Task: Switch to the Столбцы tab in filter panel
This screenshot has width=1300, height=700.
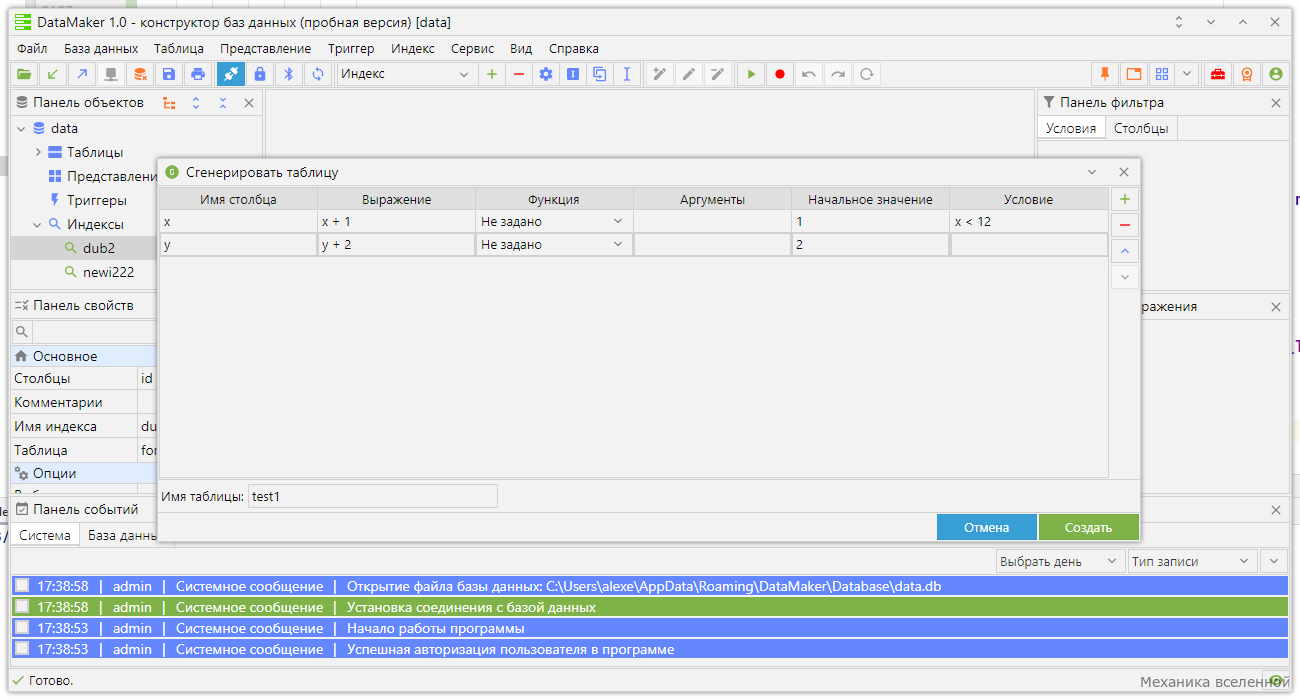Action: tap(1141, 128)
